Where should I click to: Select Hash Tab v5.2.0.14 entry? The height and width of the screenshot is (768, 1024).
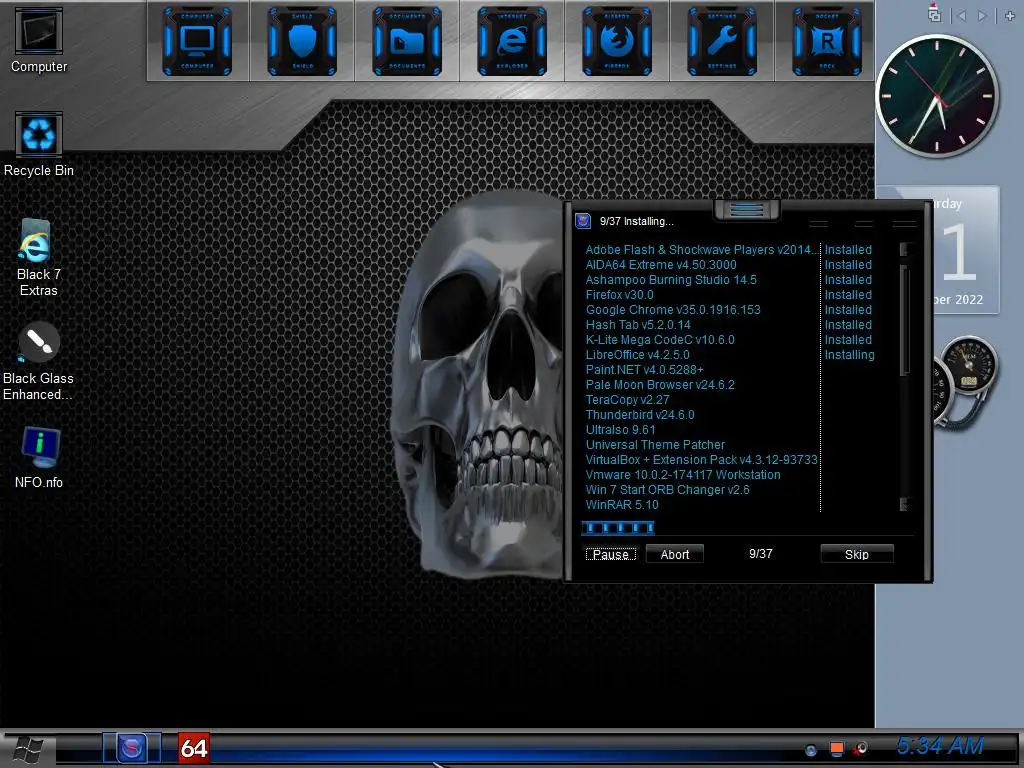(x=638, y=325)
